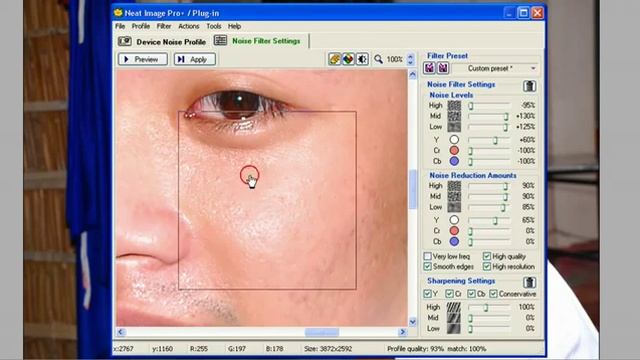Adjust Noise Levels Y slider
Image resolution: width=640 pixels, height=360 pixels.
click(489, 140)
